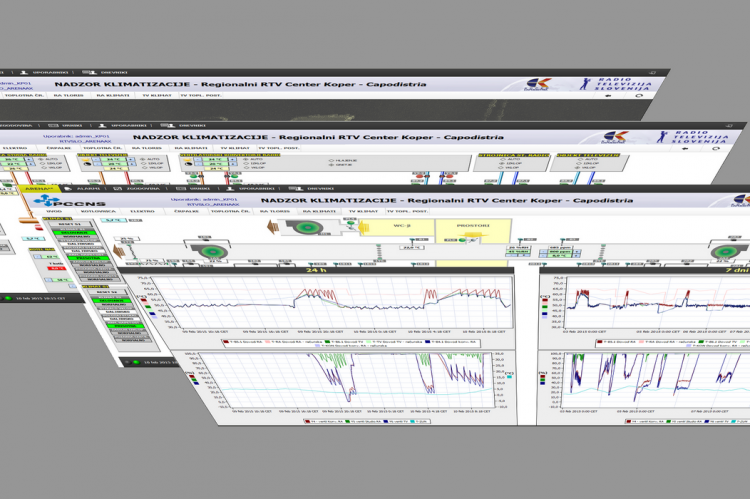The width and height of the screenshot is (750, 499).
Task: Open RA KLIMATI tab in front window
Action: (x=319, y=211)
